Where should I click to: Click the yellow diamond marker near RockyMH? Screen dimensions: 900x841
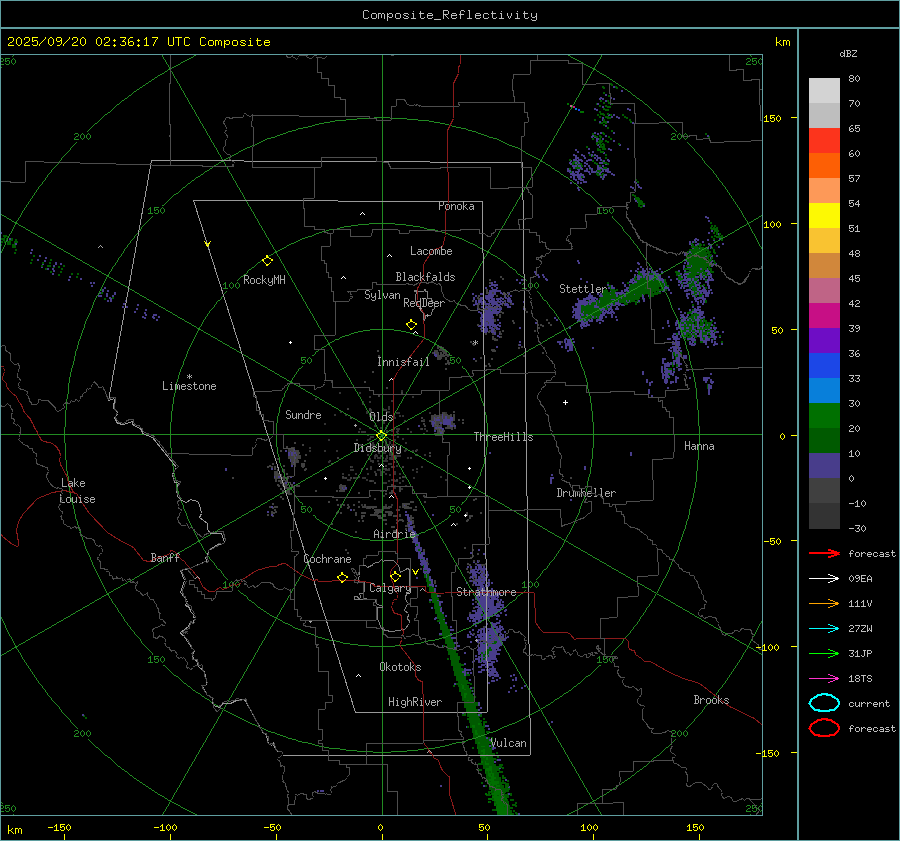pos(267,260)
